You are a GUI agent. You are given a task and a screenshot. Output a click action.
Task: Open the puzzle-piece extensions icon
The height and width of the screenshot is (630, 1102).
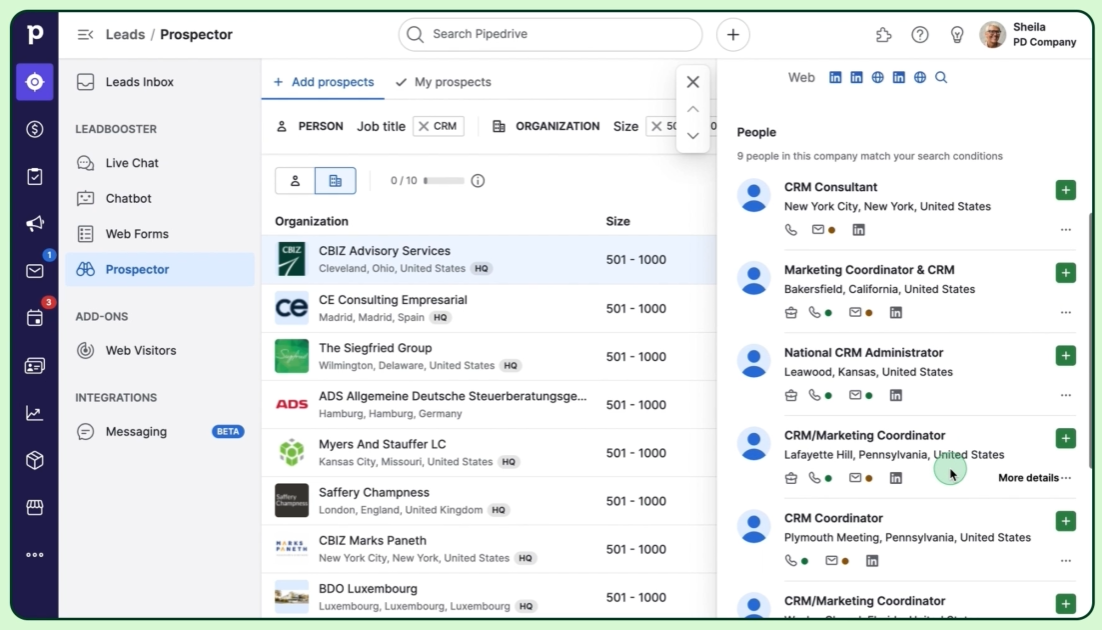click(x=883, y=34)
